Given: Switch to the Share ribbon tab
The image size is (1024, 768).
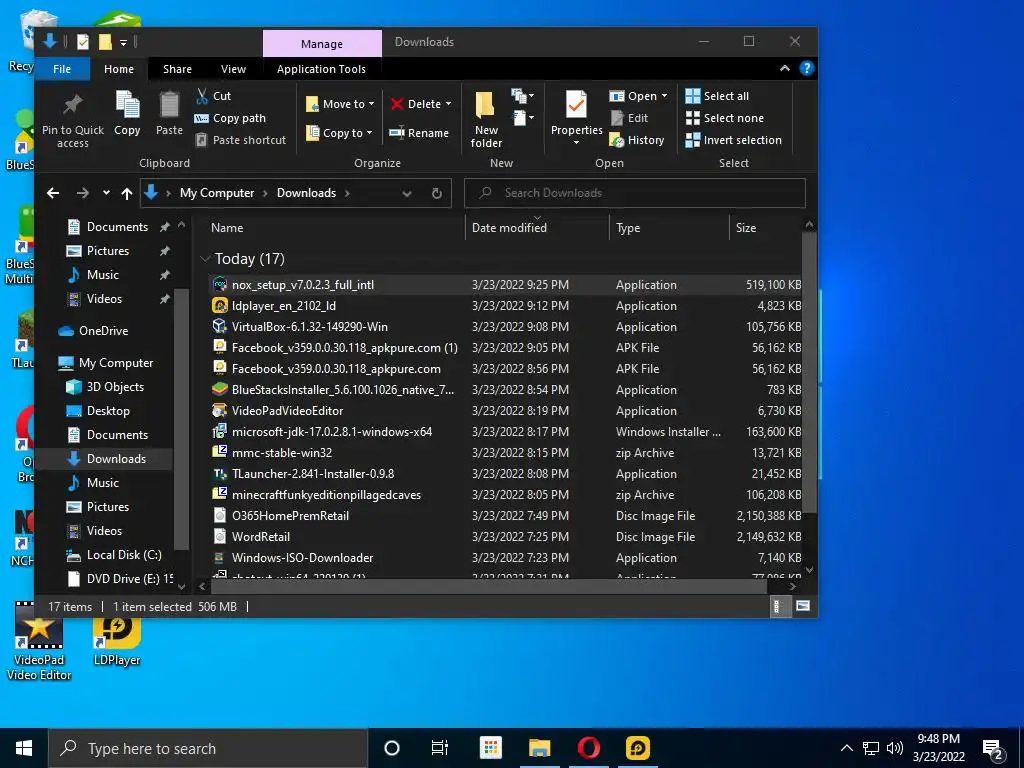Looking at the screenshot, I should [177, 69].
